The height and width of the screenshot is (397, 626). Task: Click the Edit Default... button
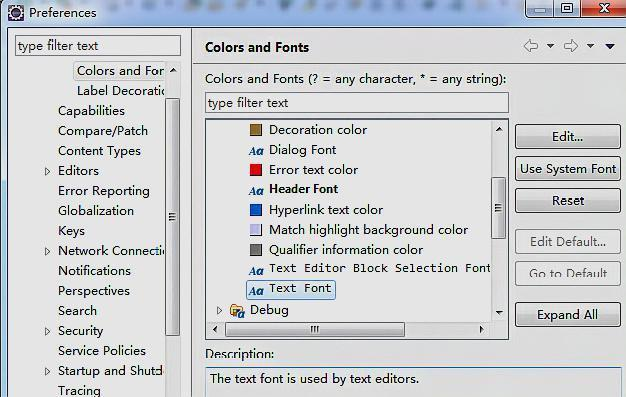click(x=568, y=241)
